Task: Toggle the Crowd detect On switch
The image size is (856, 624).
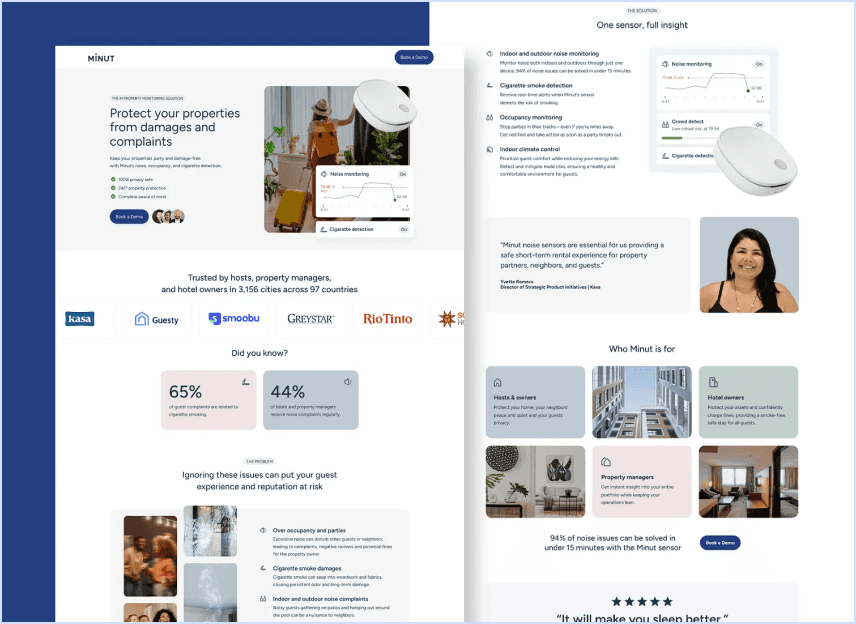Action: (759, 124)
